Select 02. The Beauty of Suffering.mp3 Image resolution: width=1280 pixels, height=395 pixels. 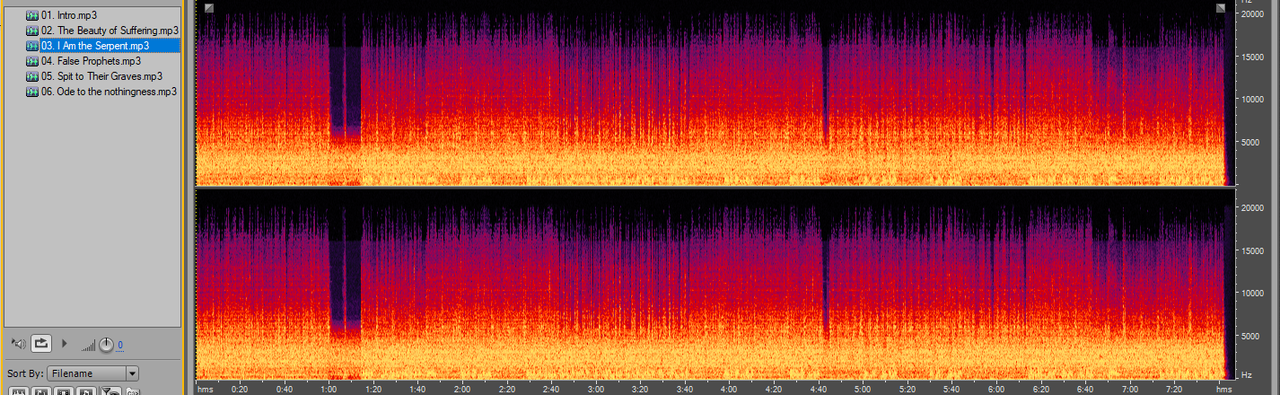110,31
